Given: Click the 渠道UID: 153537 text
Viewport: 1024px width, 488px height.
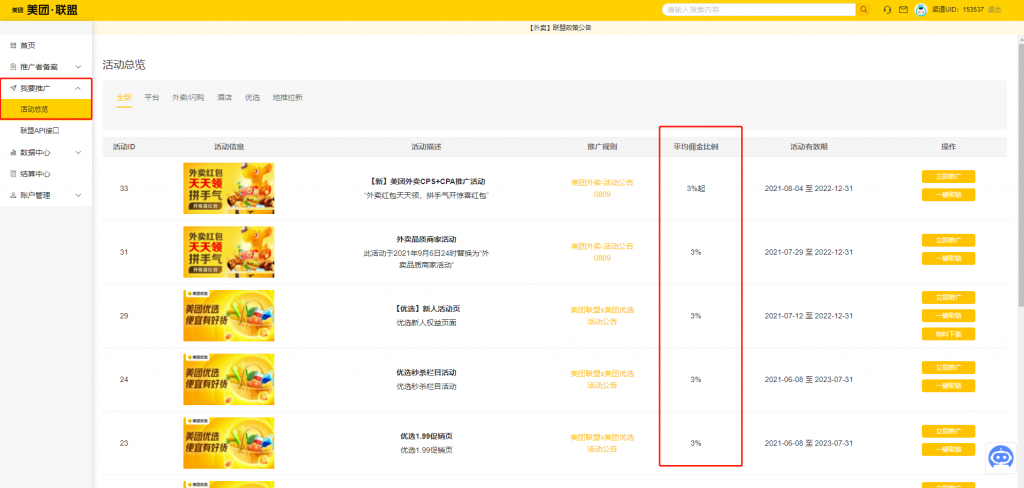Looking at the screenshot, I should click(957, 10).
